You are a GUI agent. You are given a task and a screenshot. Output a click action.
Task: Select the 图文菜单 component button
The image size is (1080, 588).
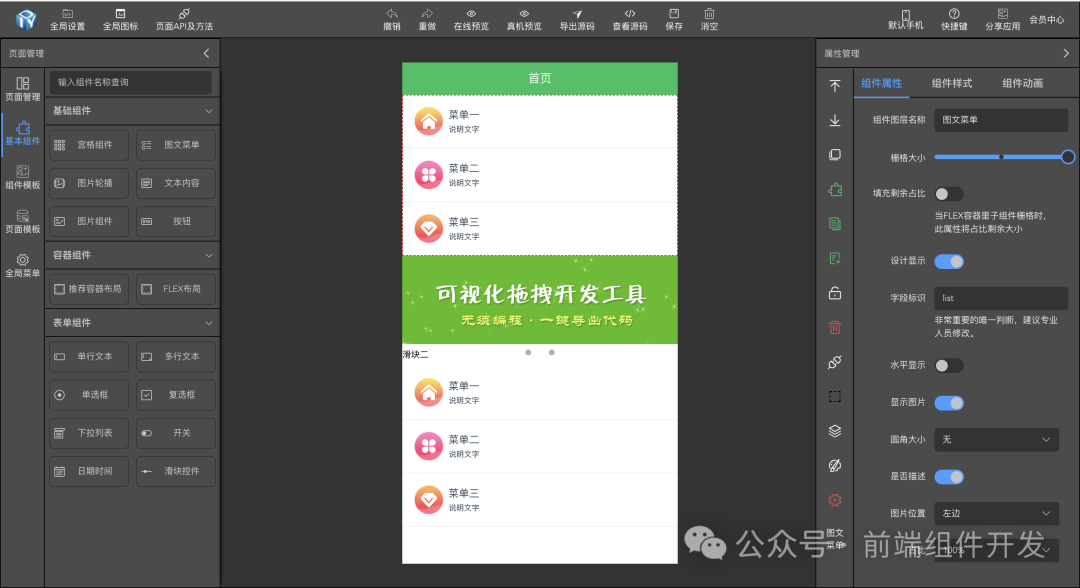176,145
